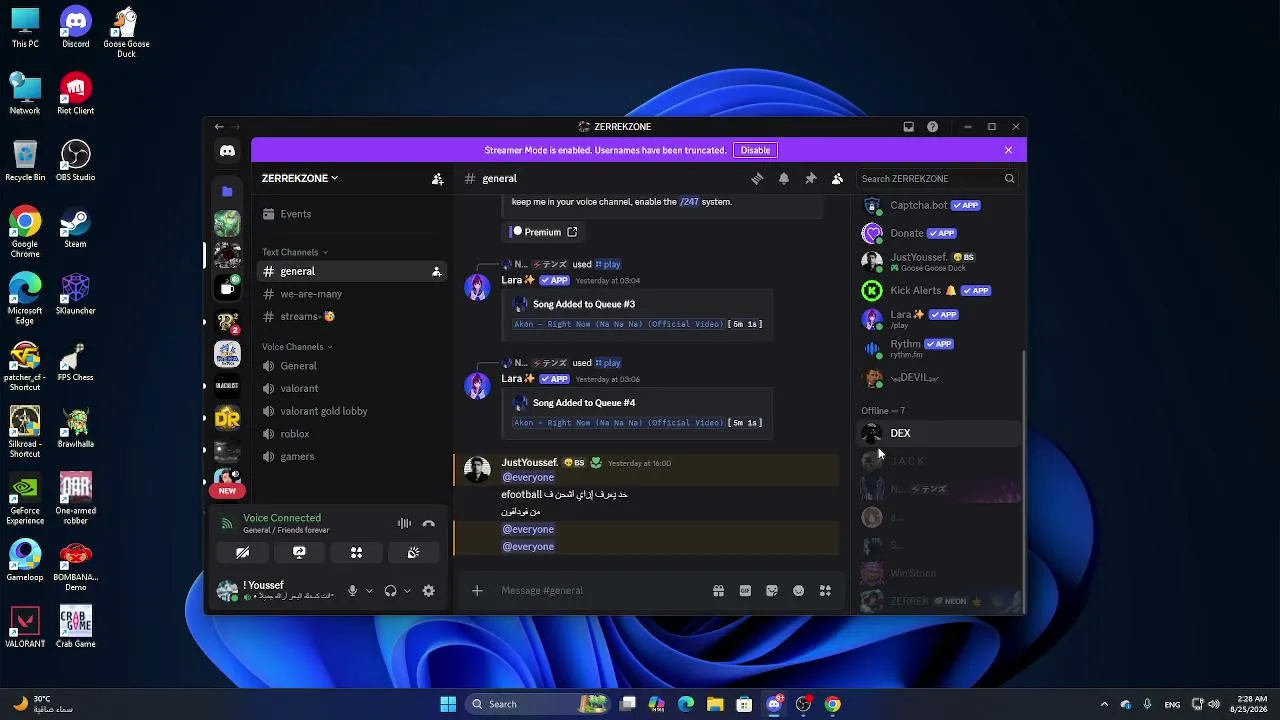The height and width of the screenshot is (720, 1280).
Task: Toggle camera on in voice panel
Action: tap(242, 552)
